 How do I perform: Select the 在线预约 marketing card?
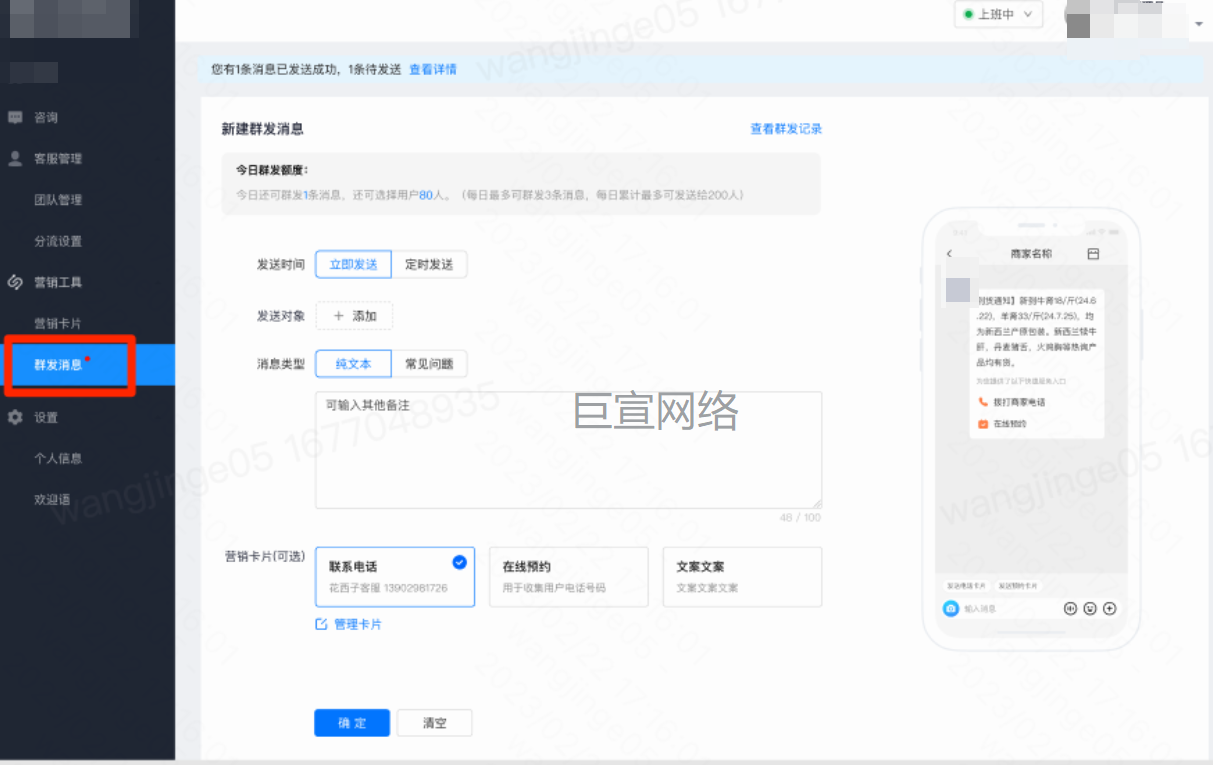[568, 576]
